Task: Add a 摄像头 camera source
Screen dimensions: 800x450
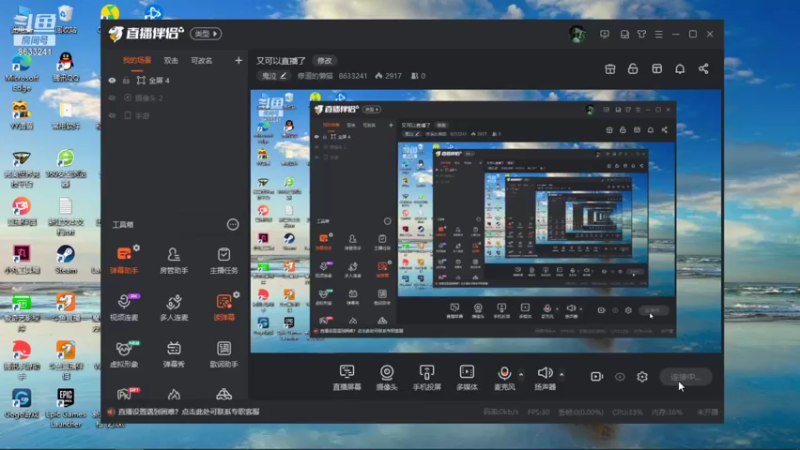Action: pos(387,378)
